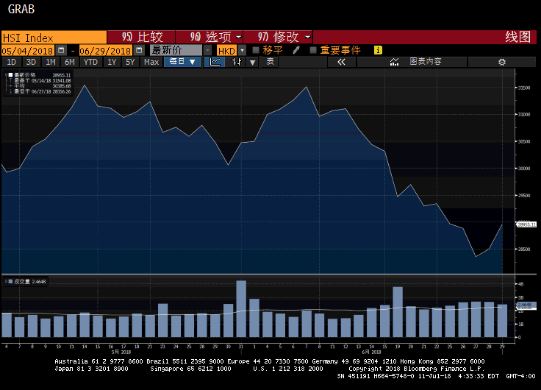Click the last price tag on axis
541x390 pixels.
[x=527, y=224]
